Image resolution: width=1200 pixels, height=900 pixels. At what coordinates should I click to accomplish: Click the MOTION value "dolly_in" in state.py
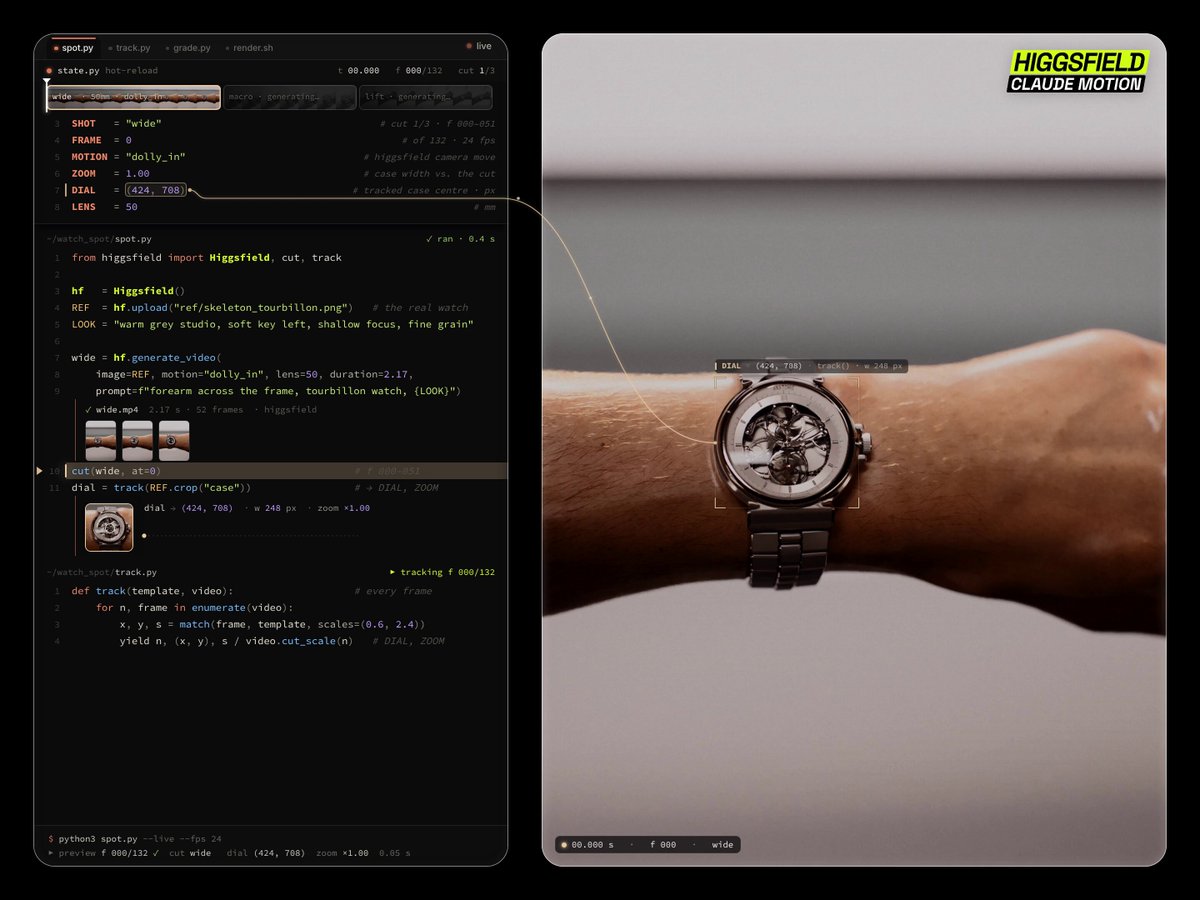click(x=155, y=157)
